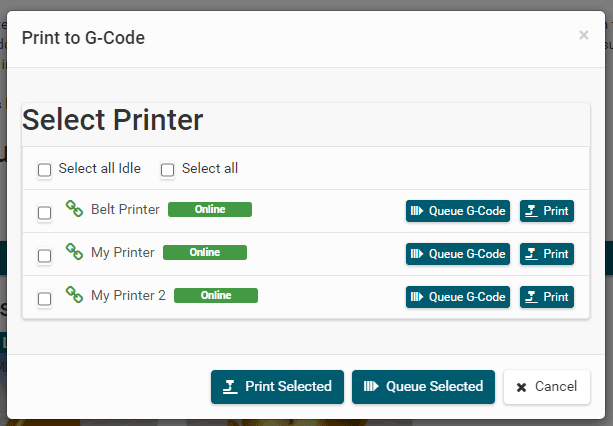Click the Online badge for Belt Printer

(209, 209)
